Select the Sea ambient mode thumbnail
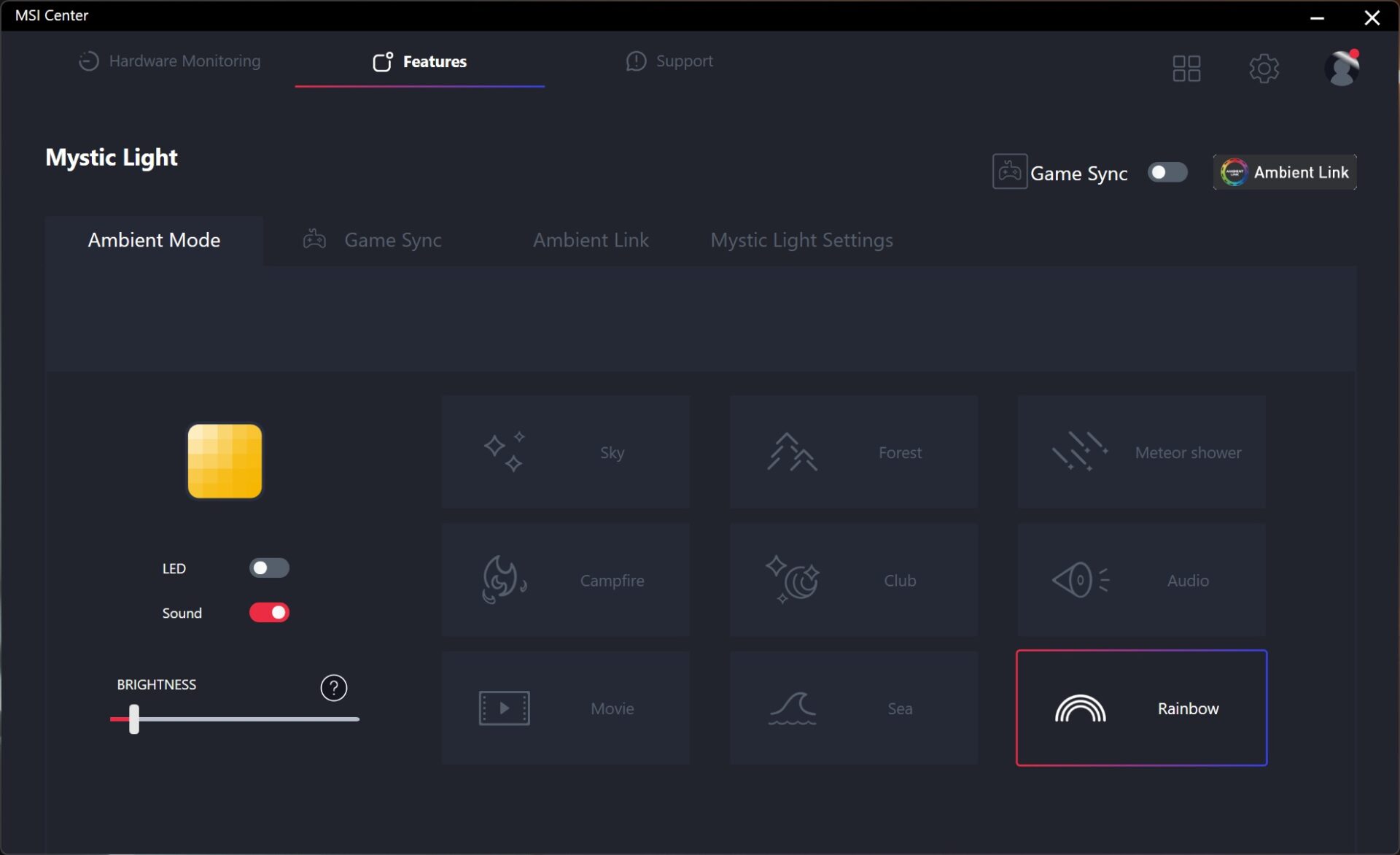 click(853, 708)
